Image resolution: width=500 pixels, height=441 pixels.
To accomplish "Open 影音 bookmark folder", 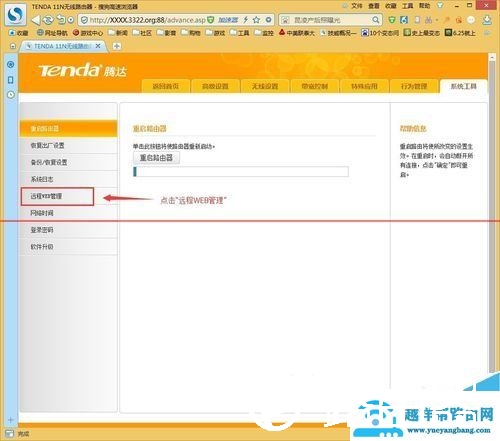I will pyautogui.click(x=167, y=33).
